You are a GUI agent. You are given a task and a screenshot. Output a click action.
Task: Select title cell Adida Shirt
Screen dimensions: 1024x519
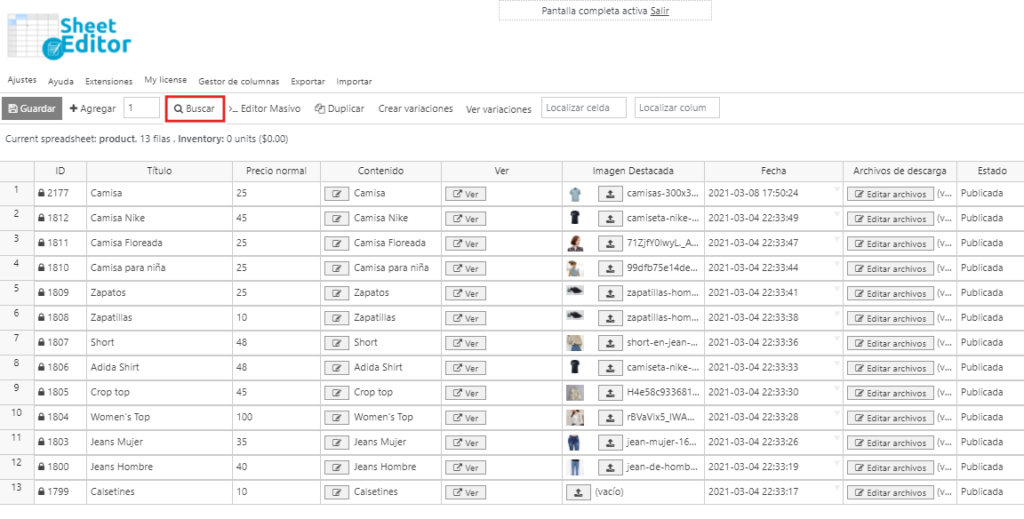(x=159, y=368)
